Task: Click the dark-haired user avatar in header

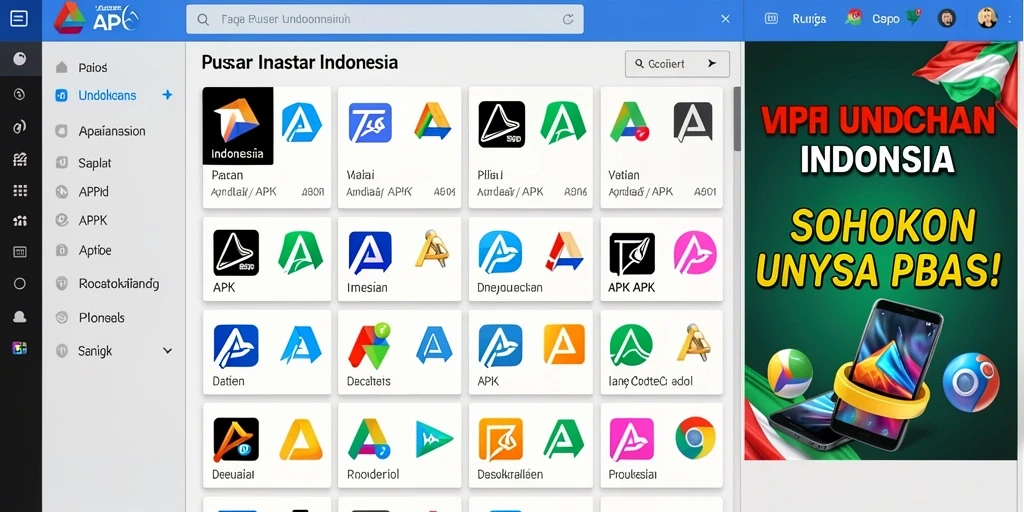Action: coord(947,18)
